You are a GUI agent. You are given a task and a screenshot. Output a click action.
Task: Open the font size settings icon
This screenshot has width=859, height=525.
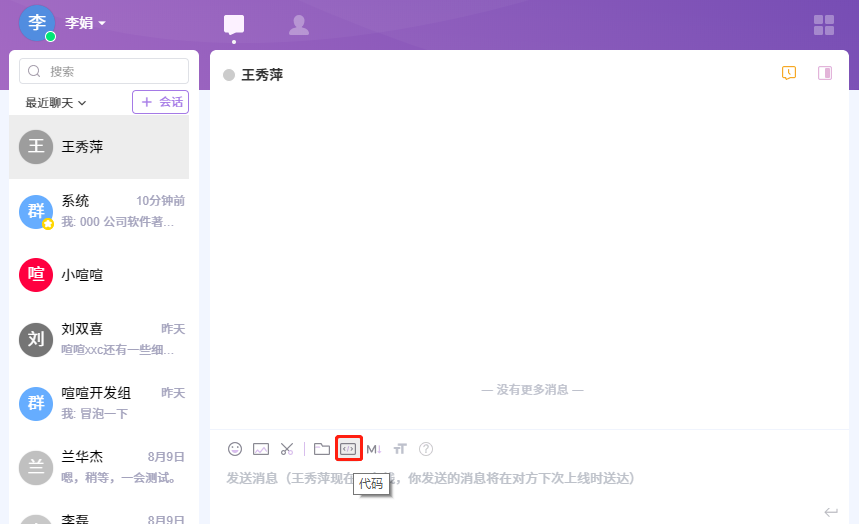(400, 449)
